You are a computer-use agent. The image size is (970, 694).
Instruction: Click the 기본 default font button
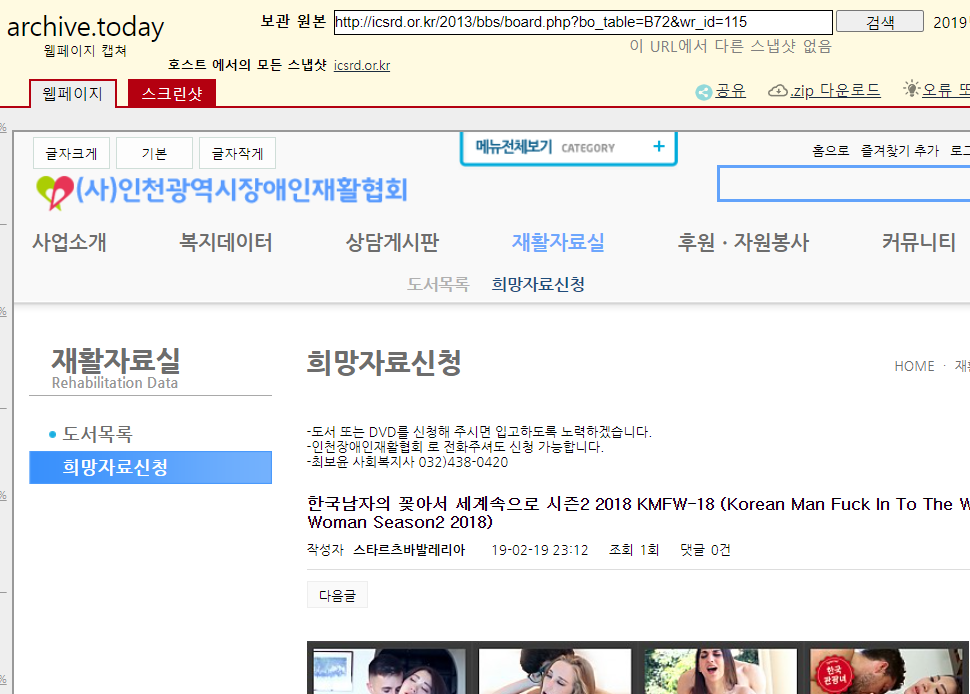click(154, 153)
